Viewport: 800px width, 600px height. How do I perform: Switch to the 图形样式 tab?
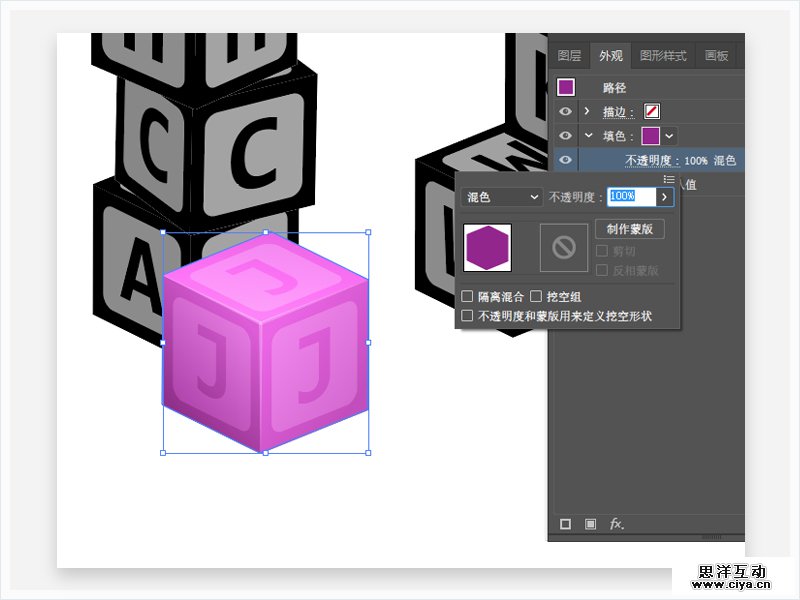(663, 56)
